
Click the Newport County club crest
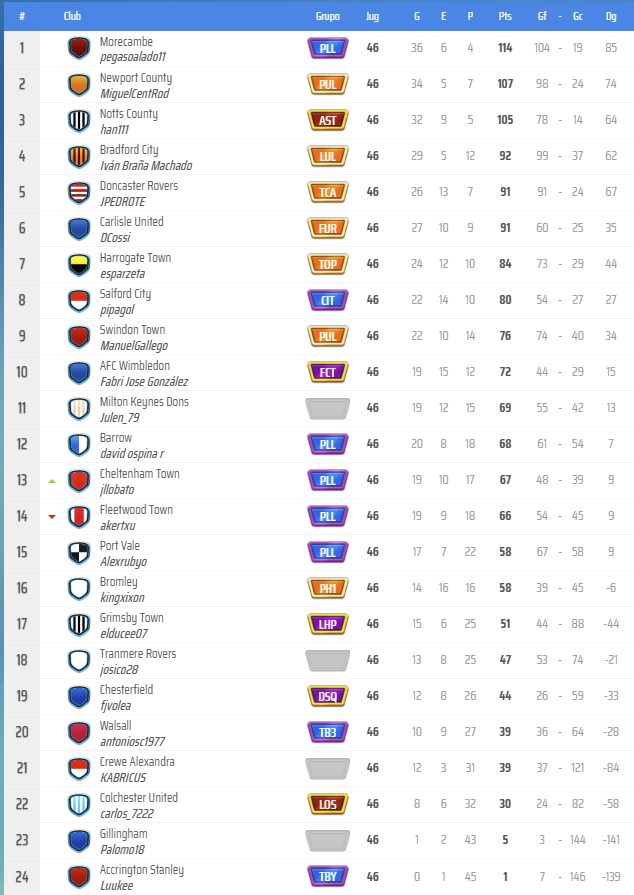pos(79,84)
